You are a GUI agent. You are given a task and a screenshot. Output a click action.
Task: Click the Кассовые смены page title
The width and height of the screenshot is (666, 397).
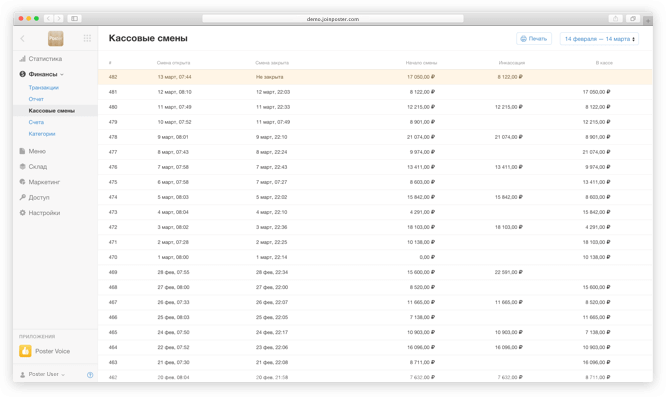click(x=148, y=38)
